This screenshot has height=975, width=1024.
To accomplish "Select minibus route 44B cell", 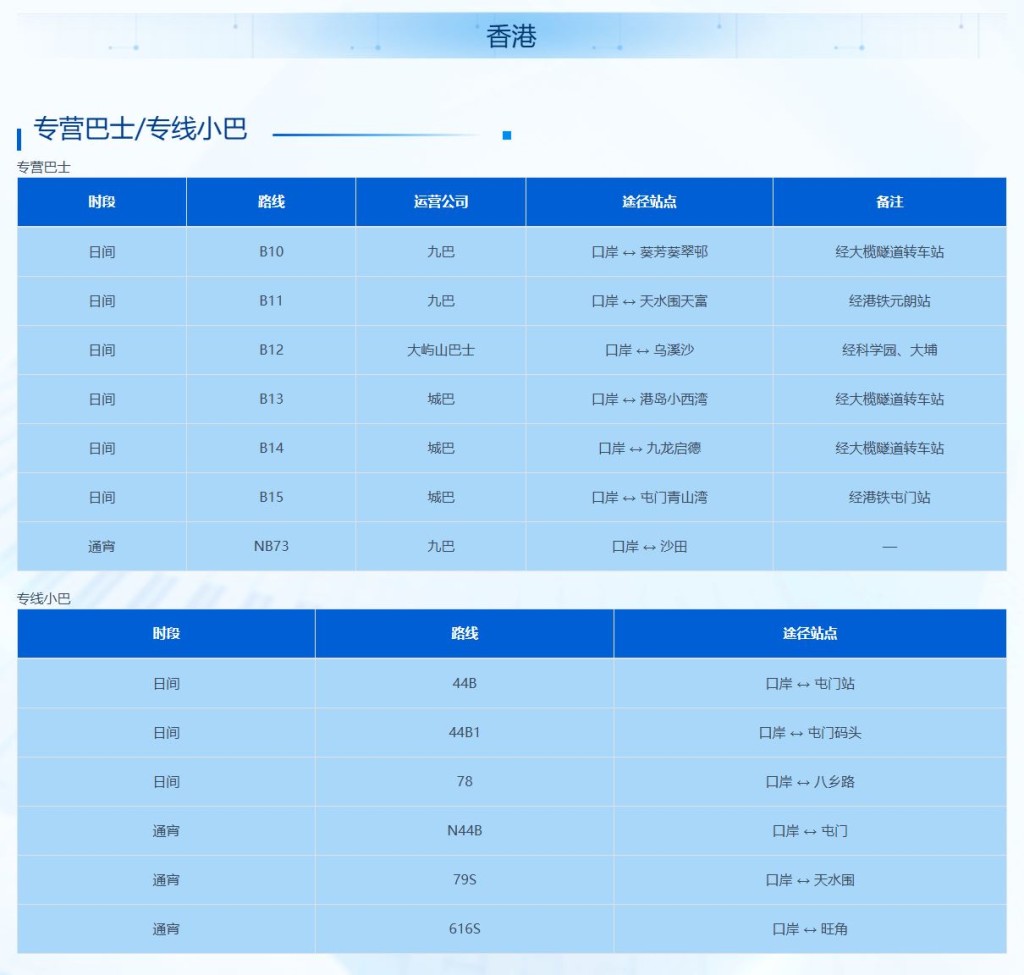I will pos(464,683).
